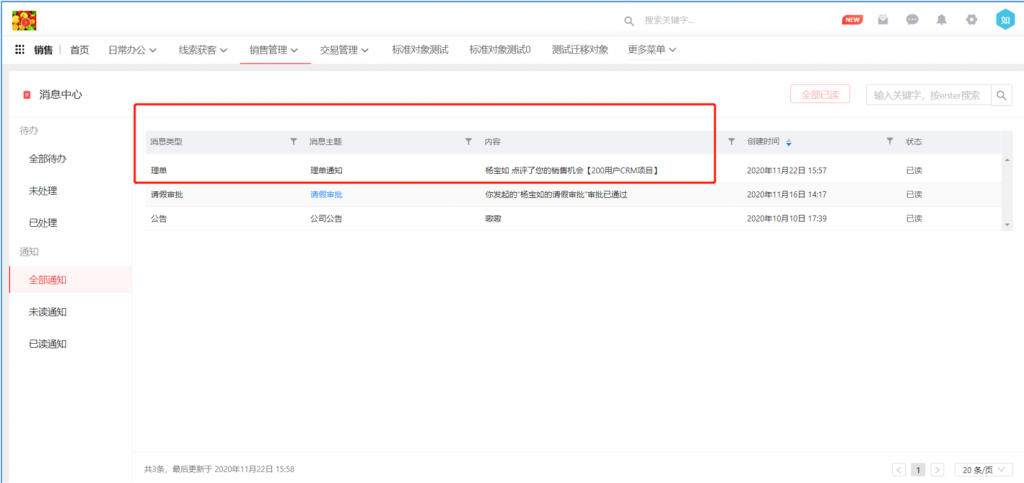Click the filter icon for 创建时间 column
Screen dimensions: 1024x483
(890, 142)
